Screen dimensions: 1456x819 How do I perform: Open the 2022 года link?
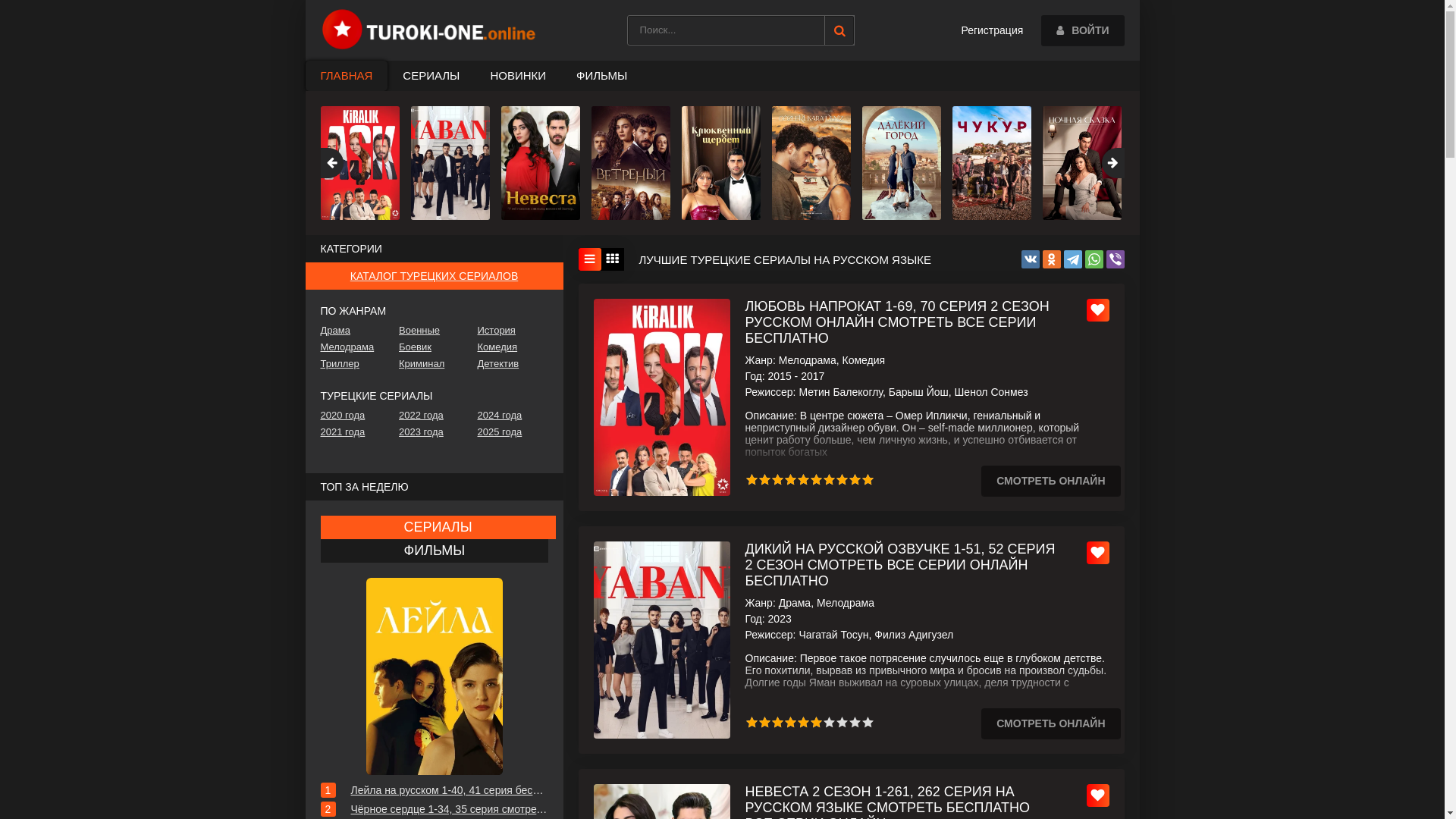pyautogui.click(x=421, y=416)
